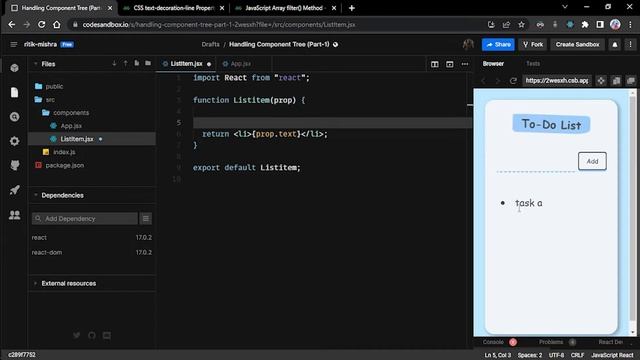Open the Deployment rocket icon
The image size is (640, 360).
click(x=15, y=190)
